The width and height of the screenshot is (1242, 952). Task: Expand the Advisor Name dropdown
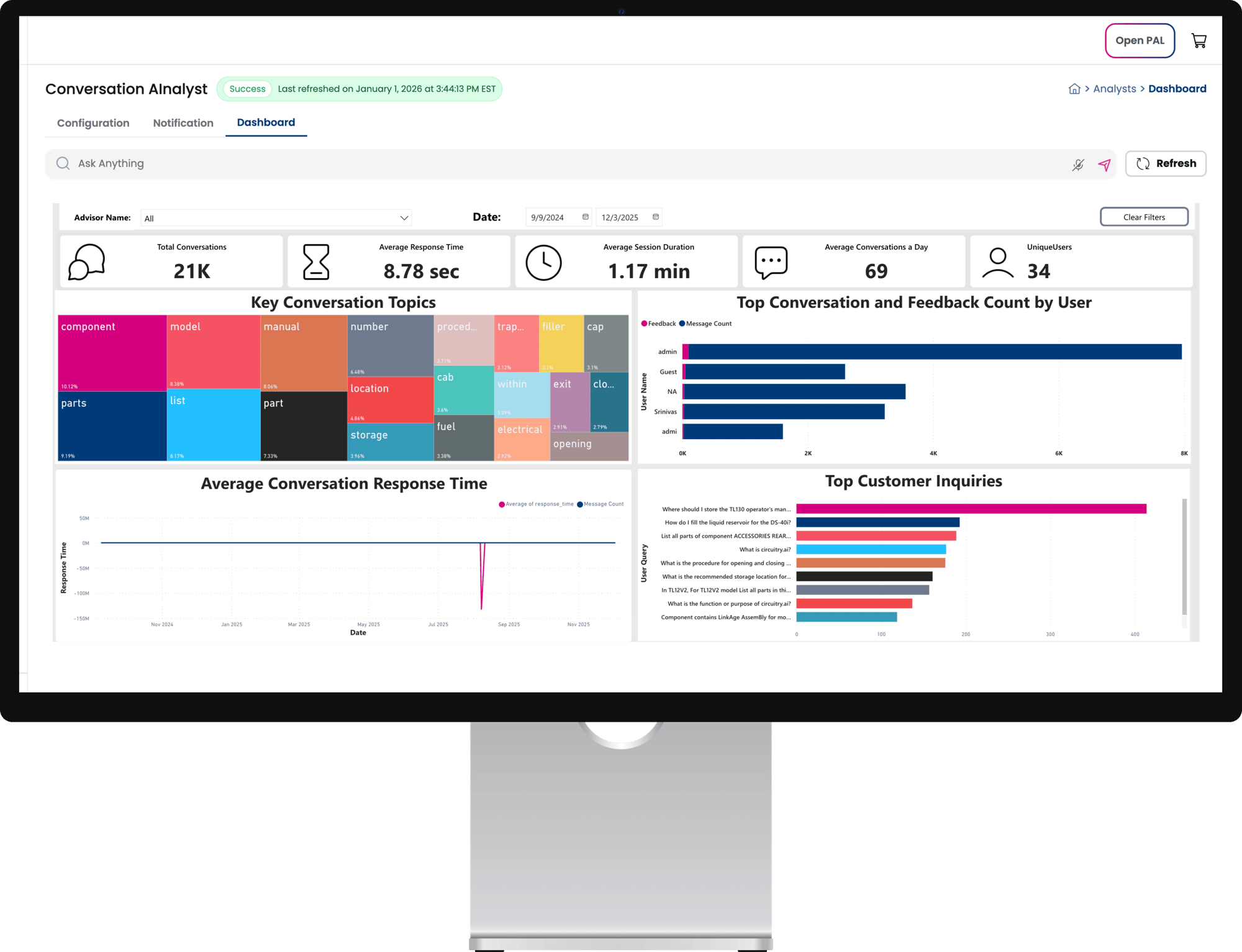[x=404, y=218]
